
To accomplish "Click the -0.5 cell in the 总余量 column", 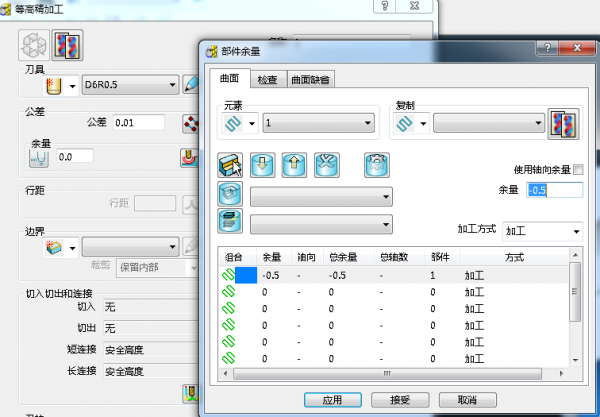I will point(337,275).
